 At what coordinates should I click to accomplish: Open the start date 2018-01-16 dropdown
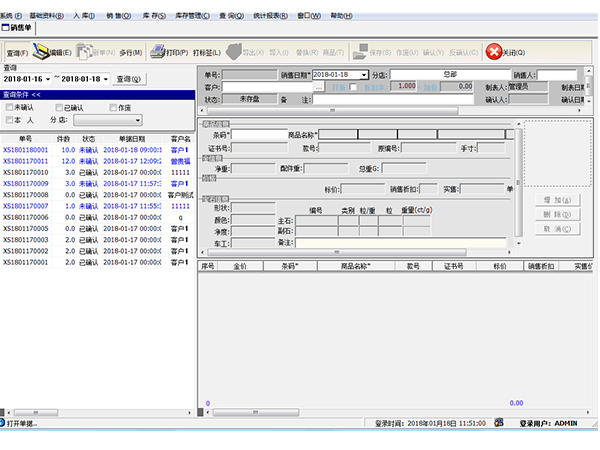pyautogui.click(x=48, y=79)
